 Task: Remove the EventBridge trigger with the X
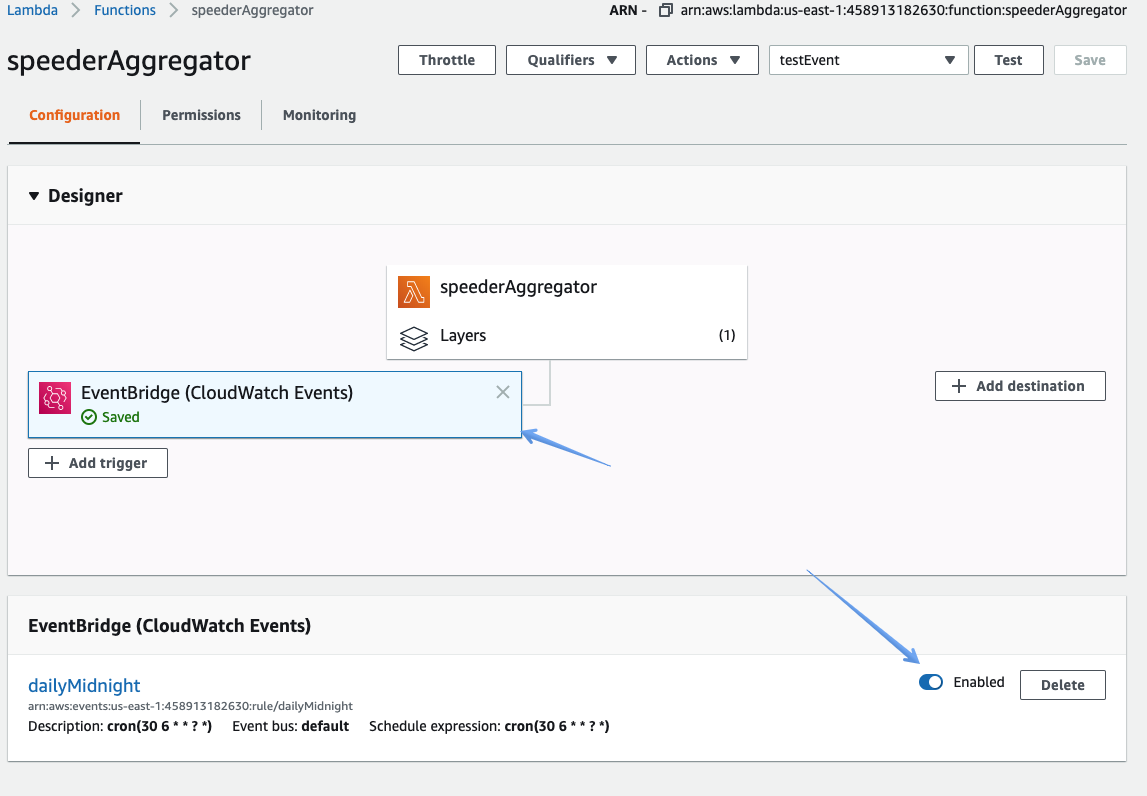tap(503, 392)
